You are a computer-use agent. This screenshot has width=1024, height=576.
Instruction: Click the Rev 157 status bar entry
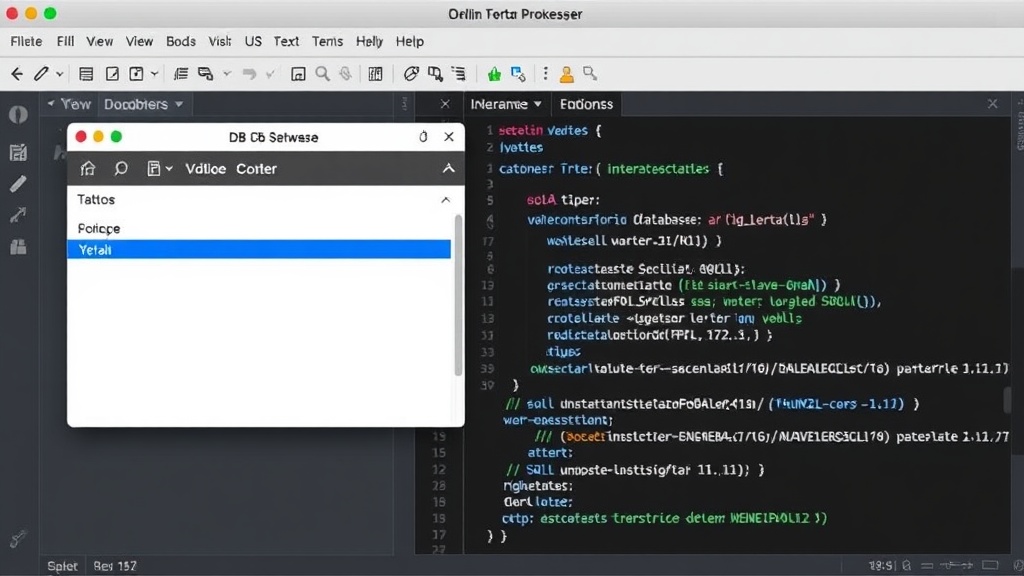pyautogui.click(x=115, y=566)
